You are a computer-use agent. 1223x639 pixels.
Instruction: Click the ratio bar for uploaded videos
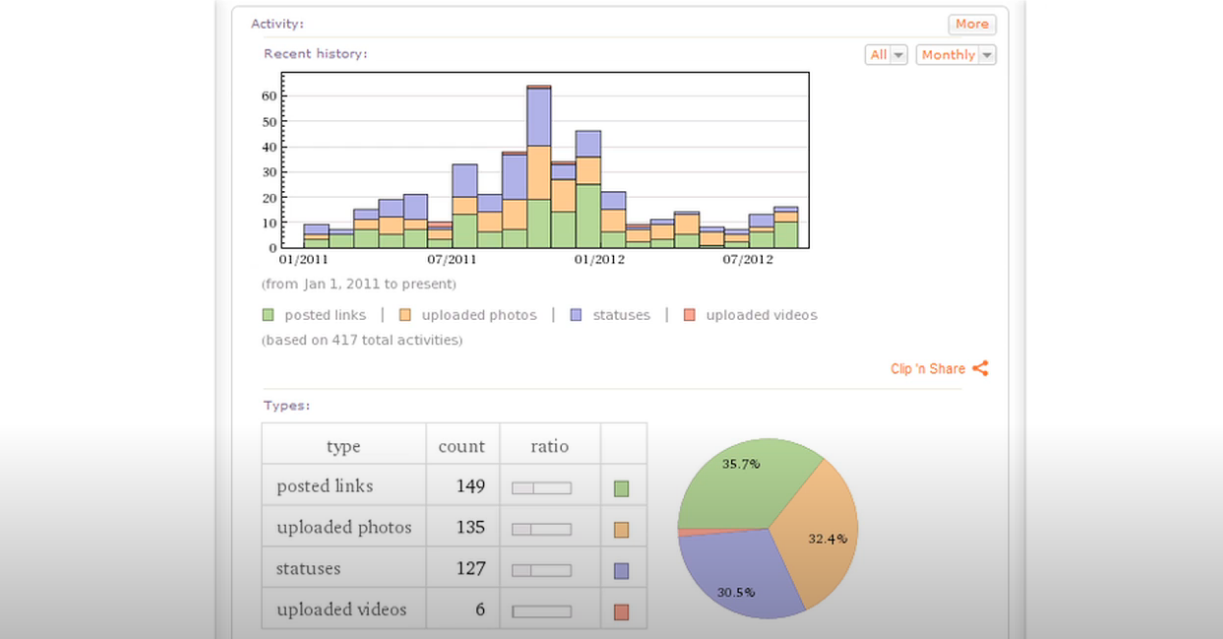point(541,611)
